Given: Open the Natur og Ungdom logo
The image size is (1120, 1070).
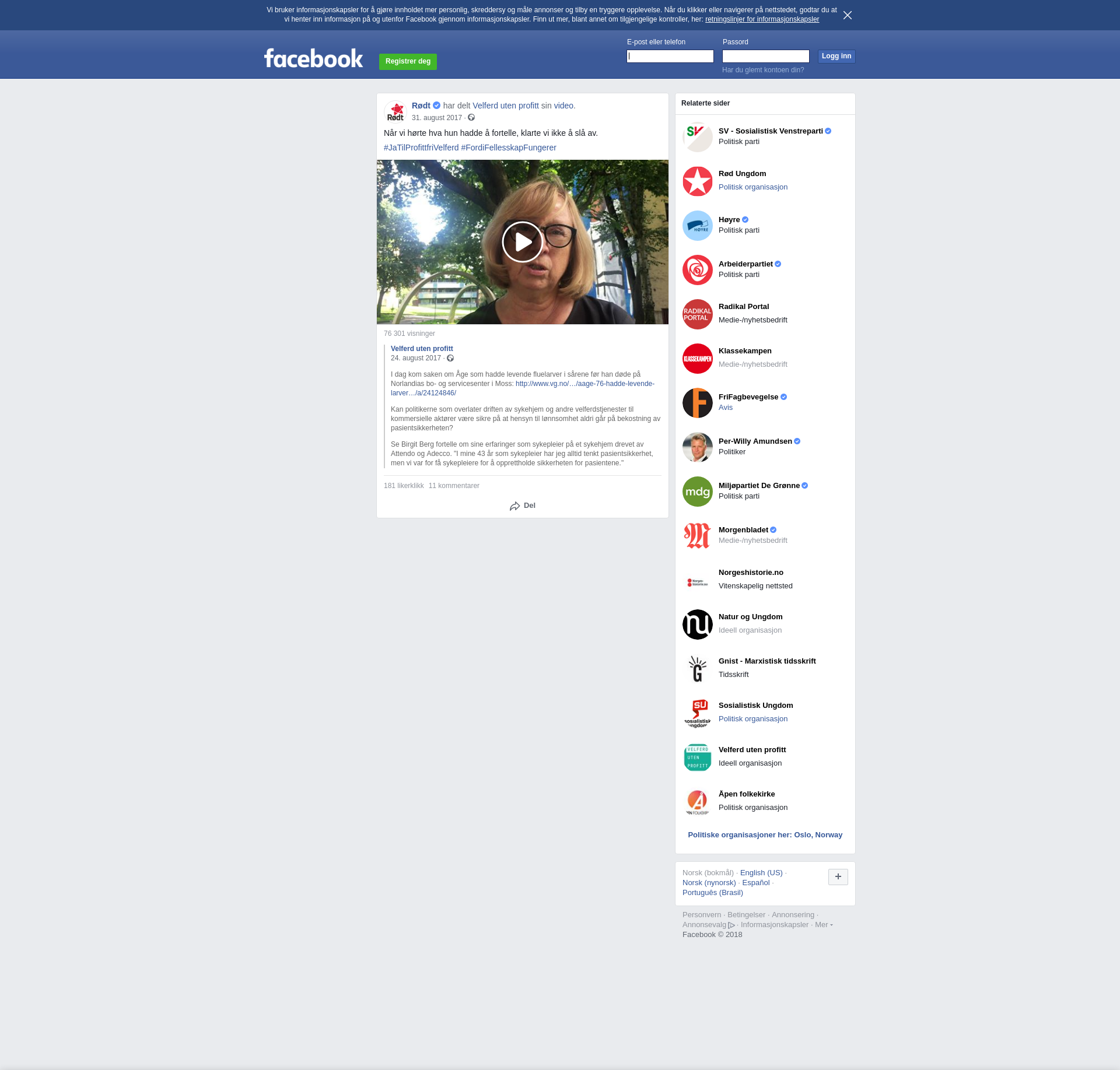Looking at the screenshot, I should point(697,625).
